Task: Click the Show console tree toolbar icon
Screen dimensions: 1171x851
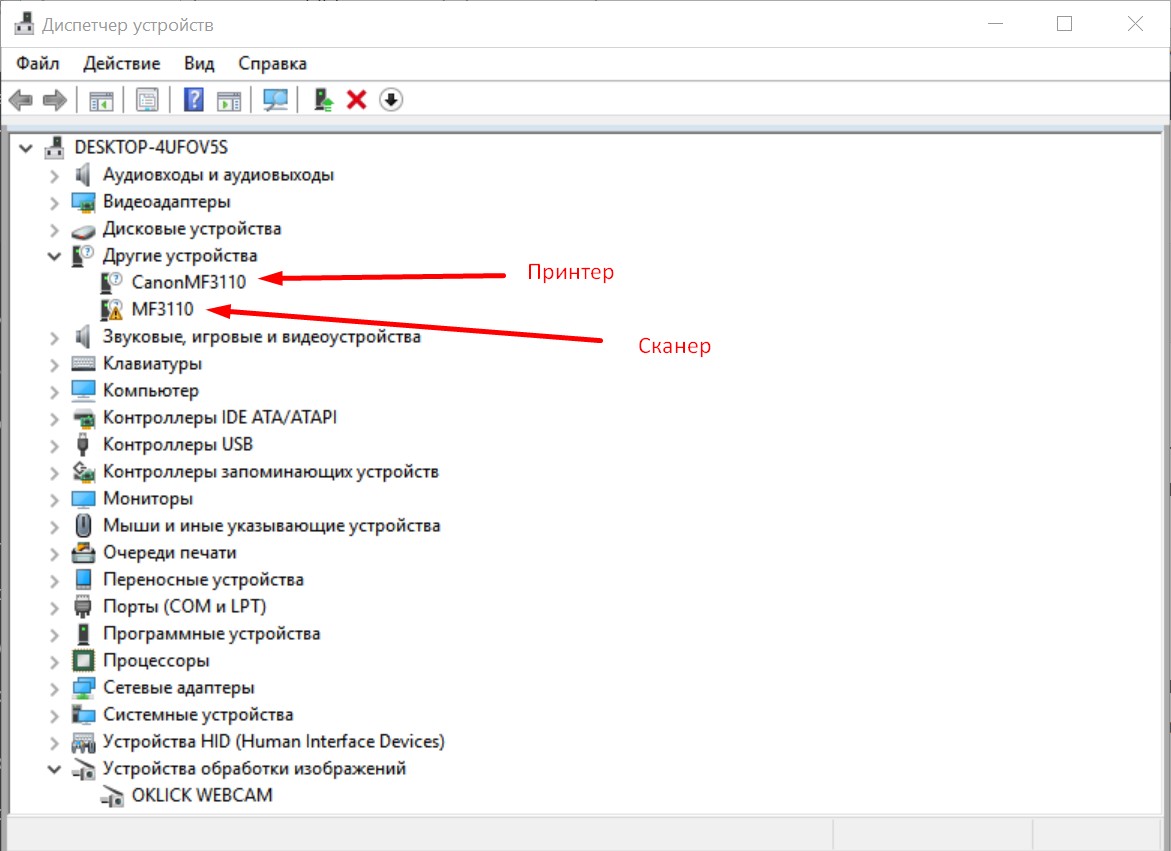Action: pos(100,99)
